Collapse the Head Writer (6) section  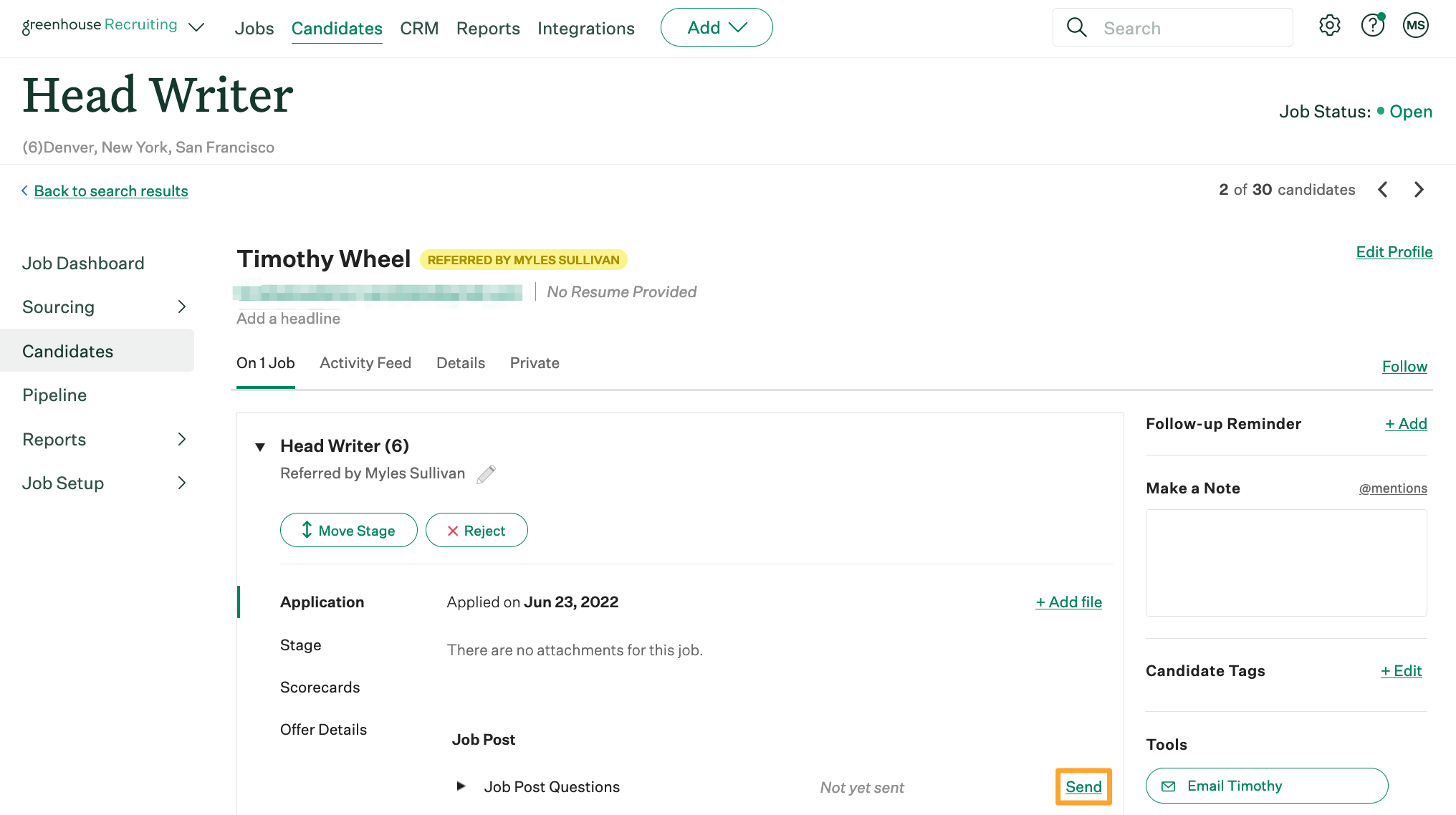coord(260,447)
